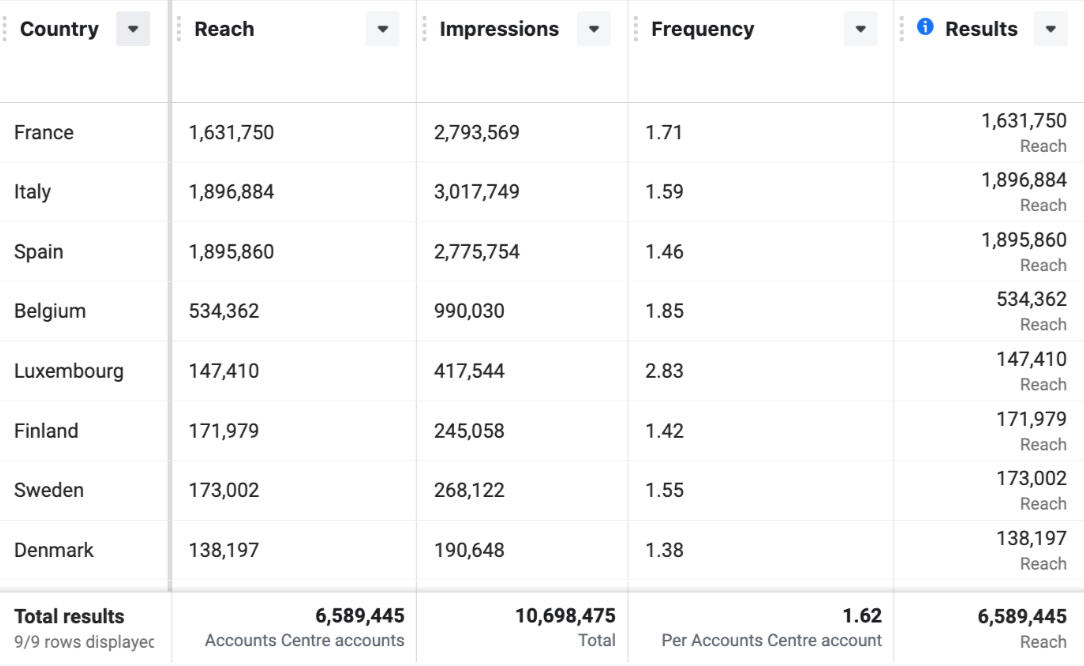Click the Results column header title

tap(981, 29)
